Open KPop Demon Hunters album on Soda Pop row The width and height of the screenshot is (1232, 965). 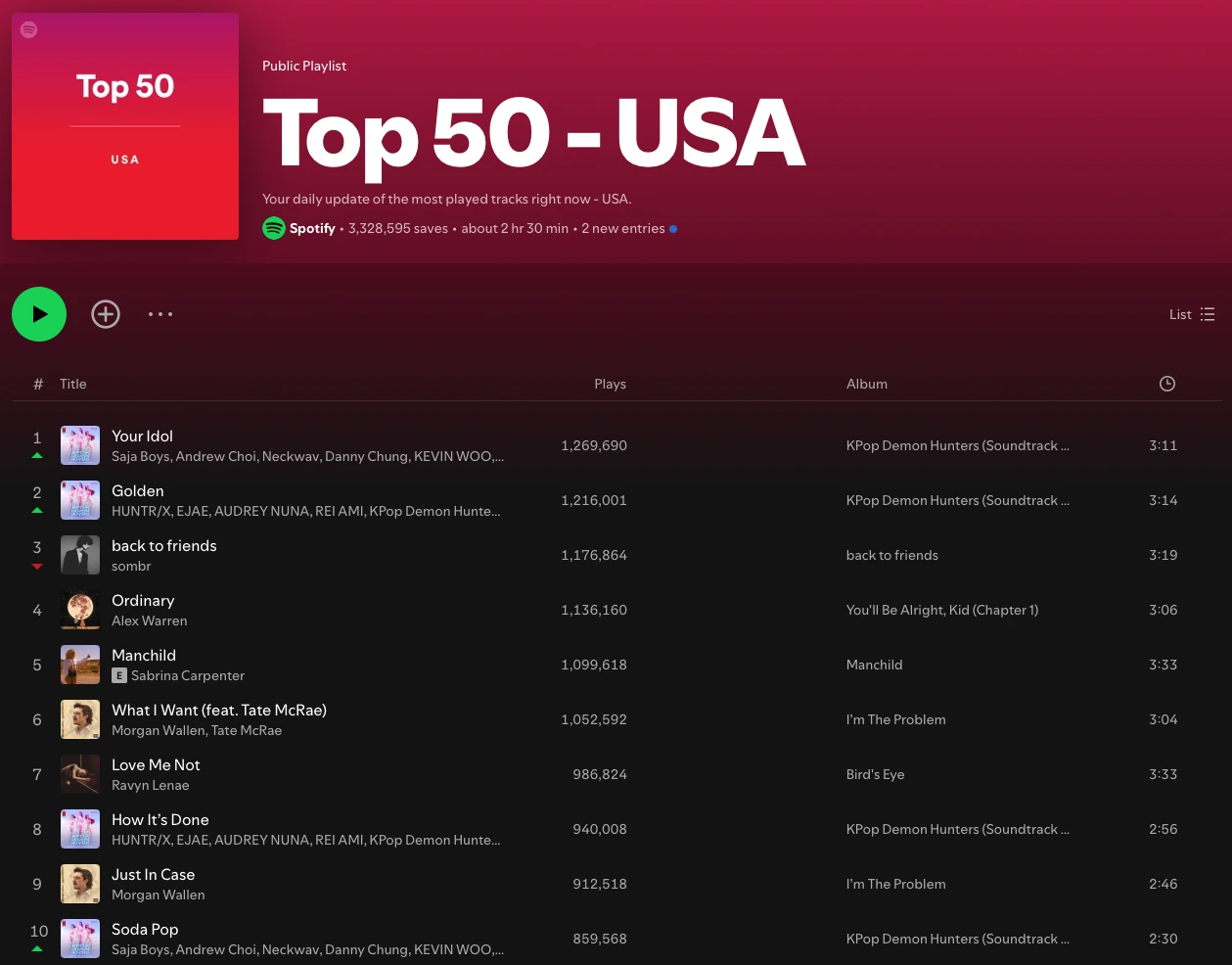click(x=958, y=939)
